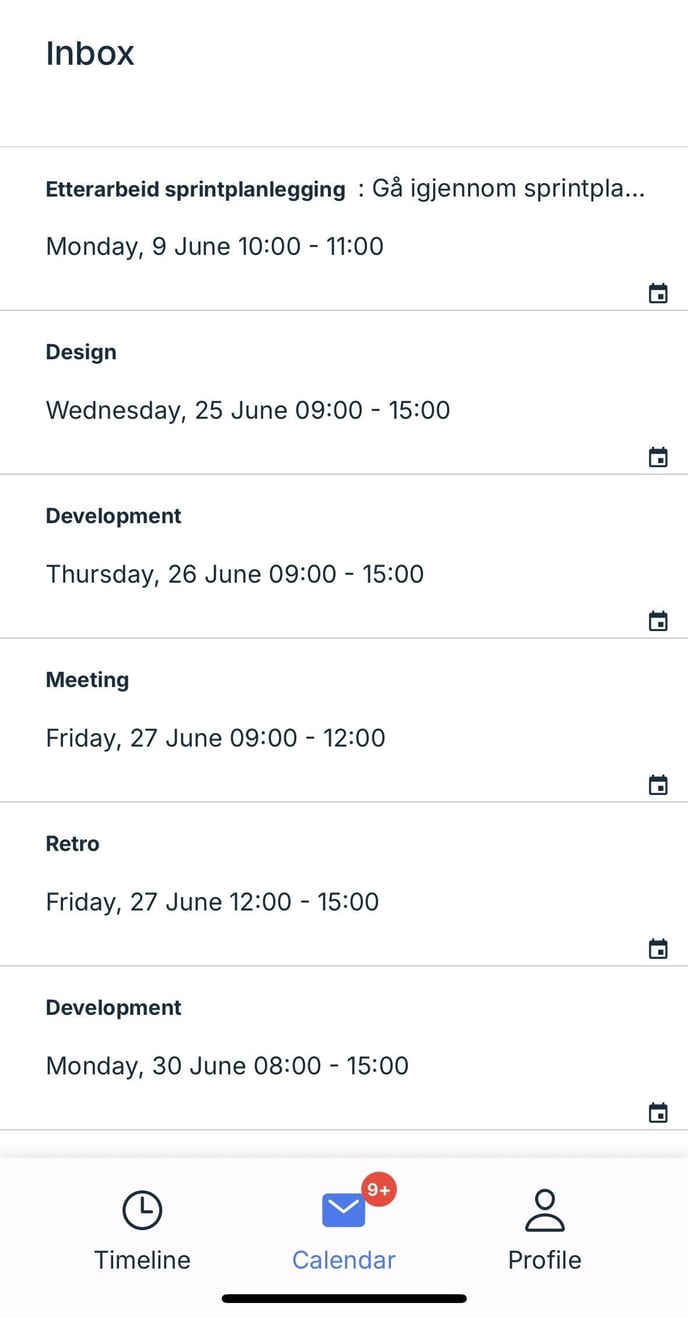Open the Calendar tab label
The image size is (688, 1317).
point(343,1260)
